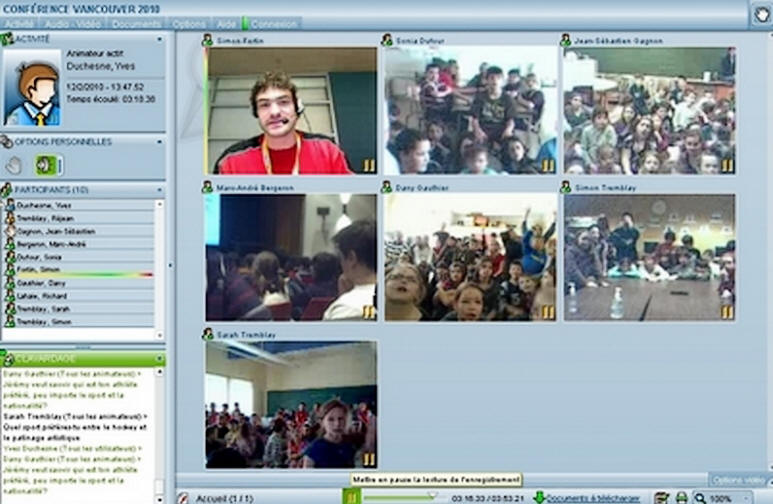The image size is (773, 504).
Task: Select participant Tremblay, Simon in list
Action: tap(79, 322)
